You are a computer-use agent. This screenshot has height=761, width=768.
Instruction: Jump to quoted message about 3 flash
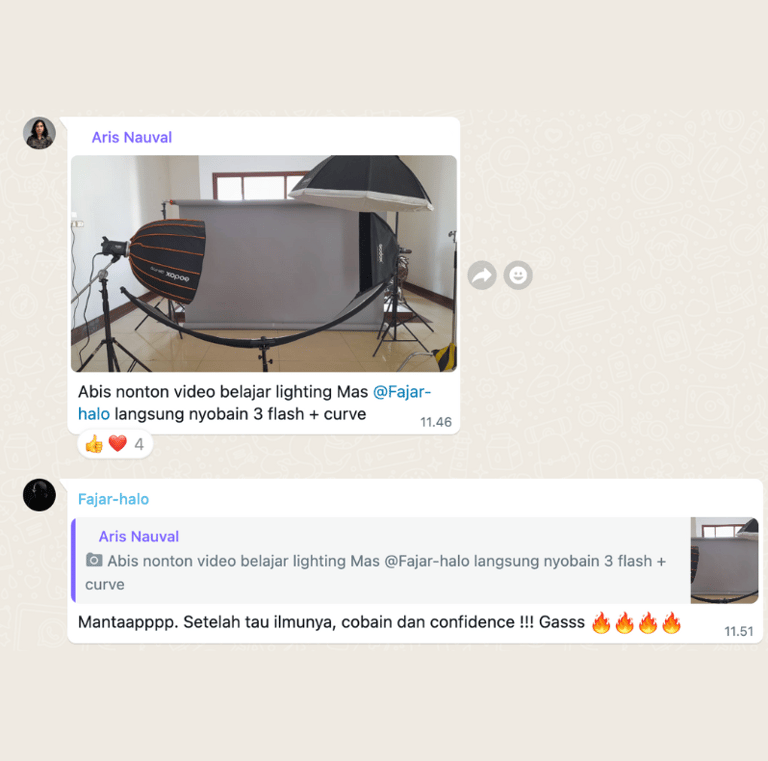(x=381, y=560)
